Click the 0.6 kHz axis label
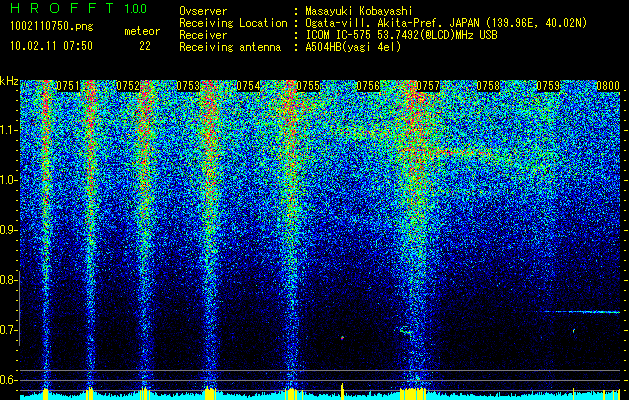This screenshot has width=629, height=400. pos(8,380)
